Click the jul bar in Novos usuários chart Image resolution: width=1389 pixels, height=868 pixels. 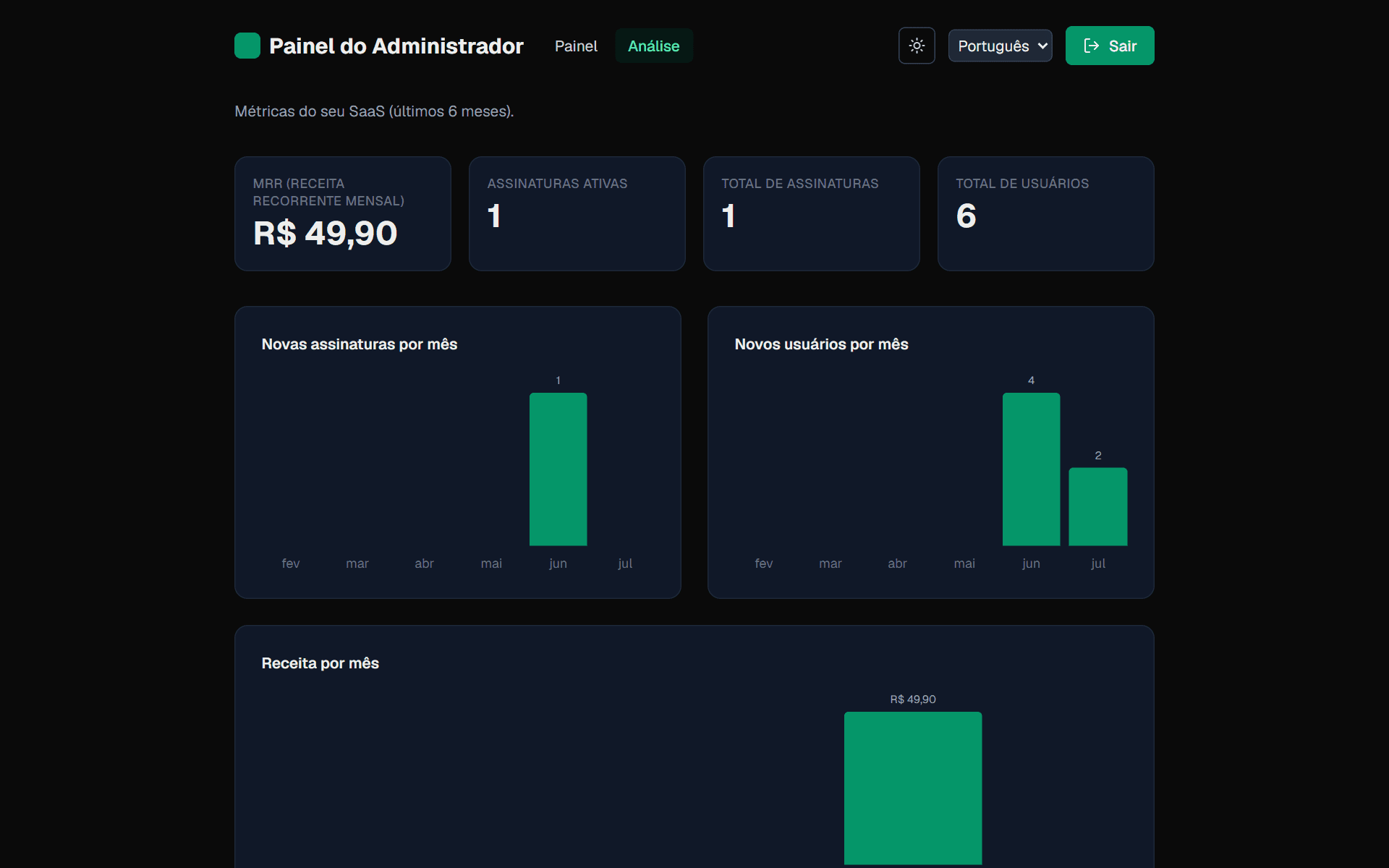(1097, 506)
